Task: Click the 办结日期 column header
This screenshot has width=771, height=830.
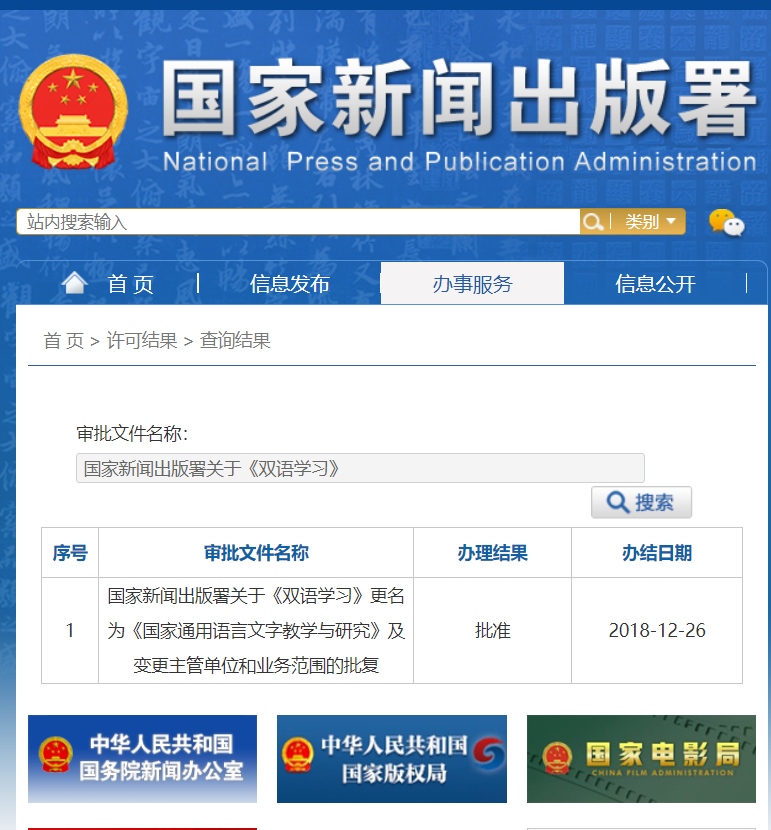Action: tap(657, 553)
